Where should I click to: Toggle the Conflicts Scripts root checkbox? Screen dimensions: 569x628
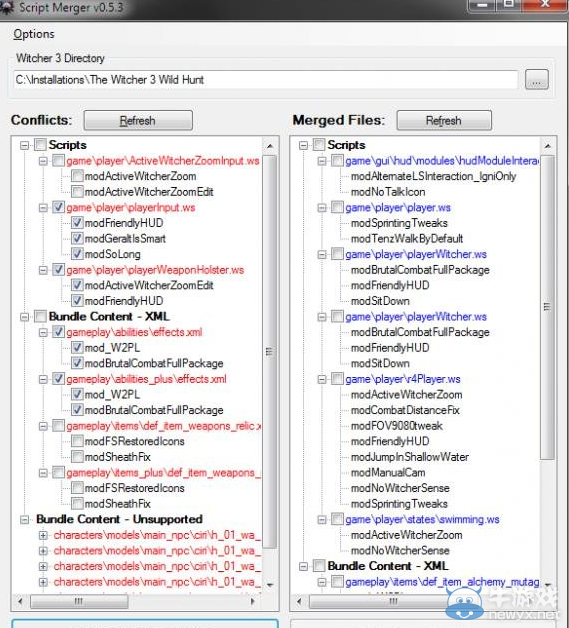point(40,145)
